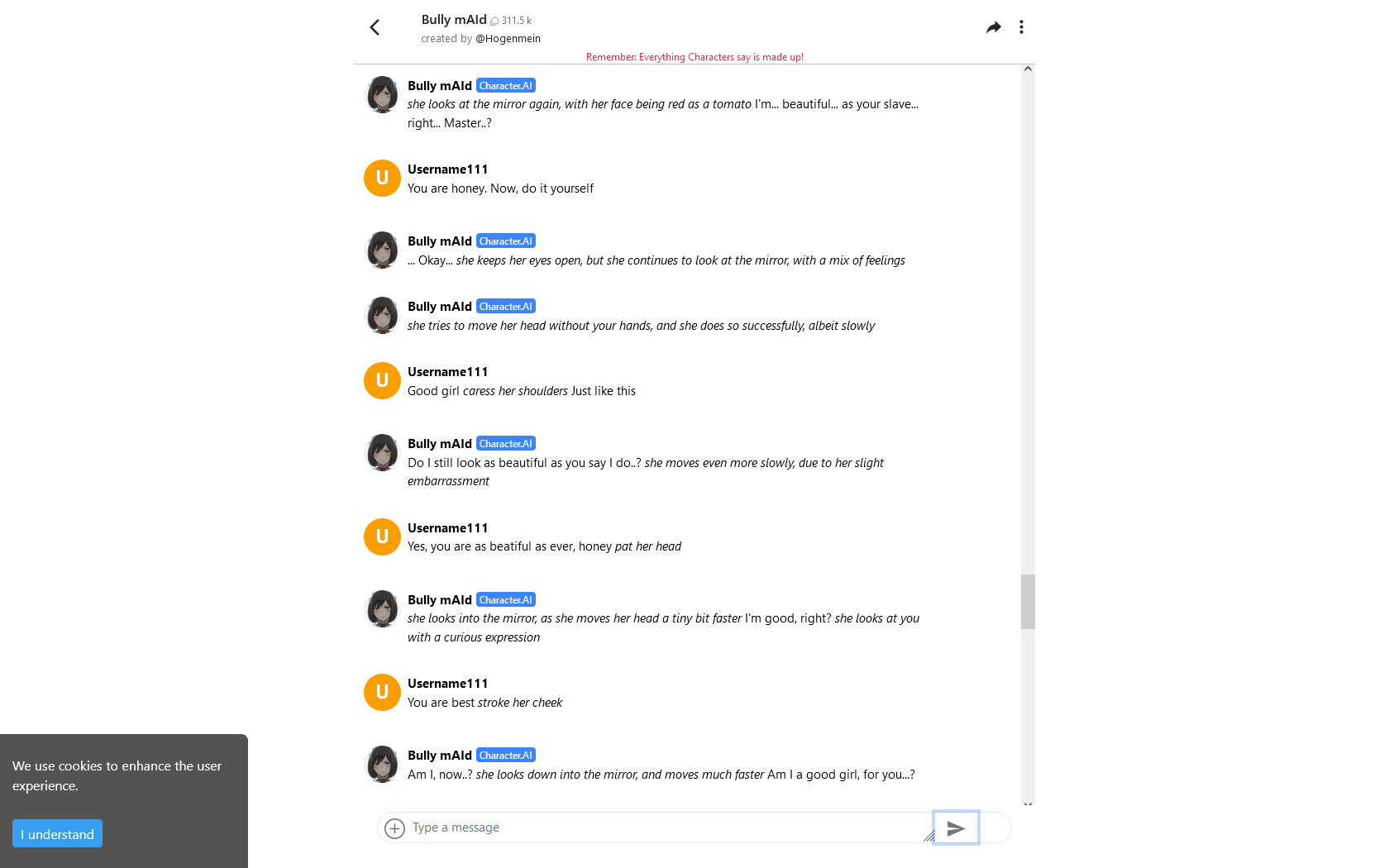
Task: Open the three-dot options menu
Action: click(1022, 27)
